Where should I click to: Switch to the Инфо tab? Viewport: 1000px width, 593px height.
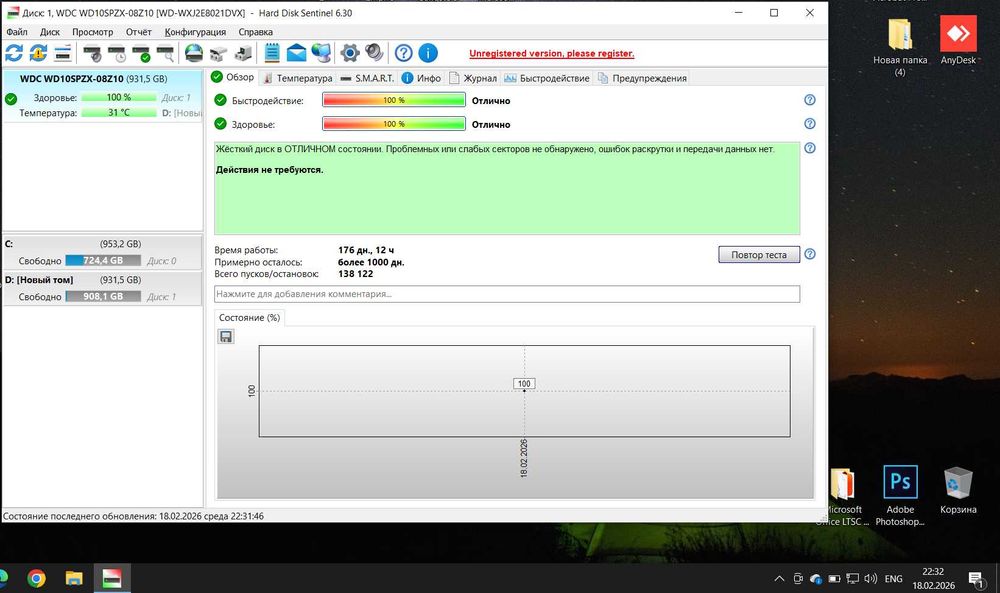tap(422, 78)
